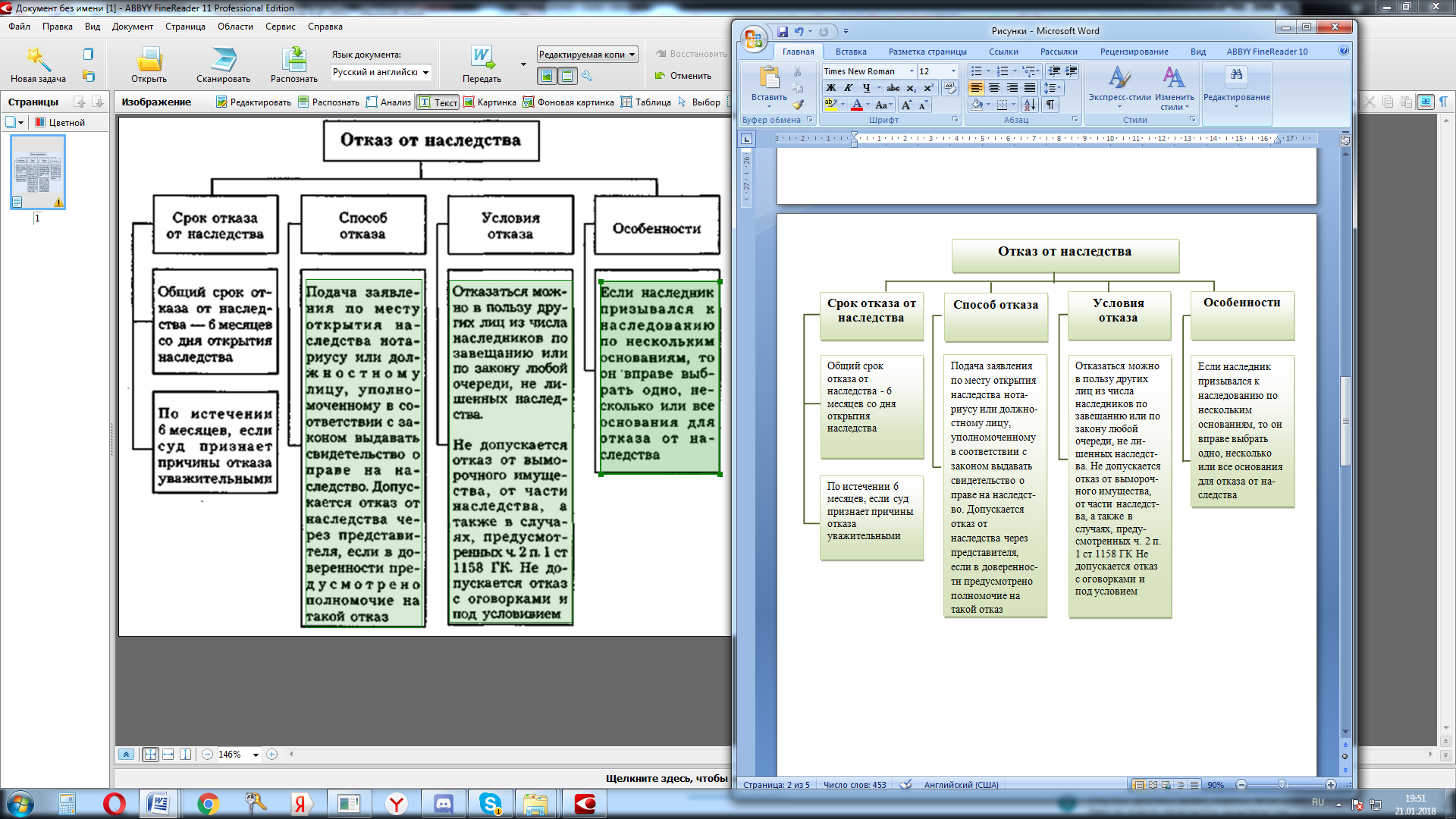The width and height of the screenshot is (1456, 819).
Task: Click the Format Painter brush in Word
Action: pos(798,105)
